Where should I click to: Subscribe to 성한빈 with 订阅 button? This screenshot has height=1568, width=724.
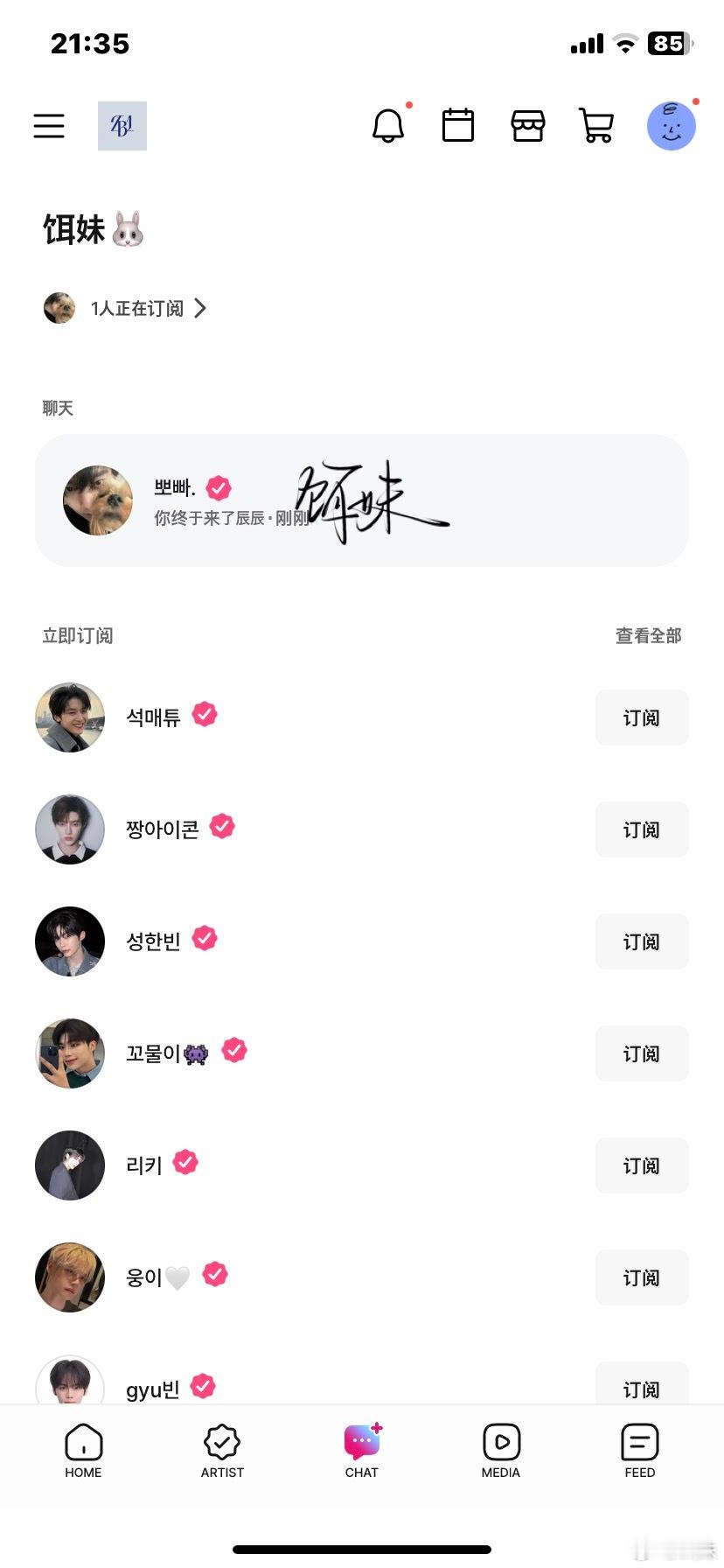coord(642,941)
